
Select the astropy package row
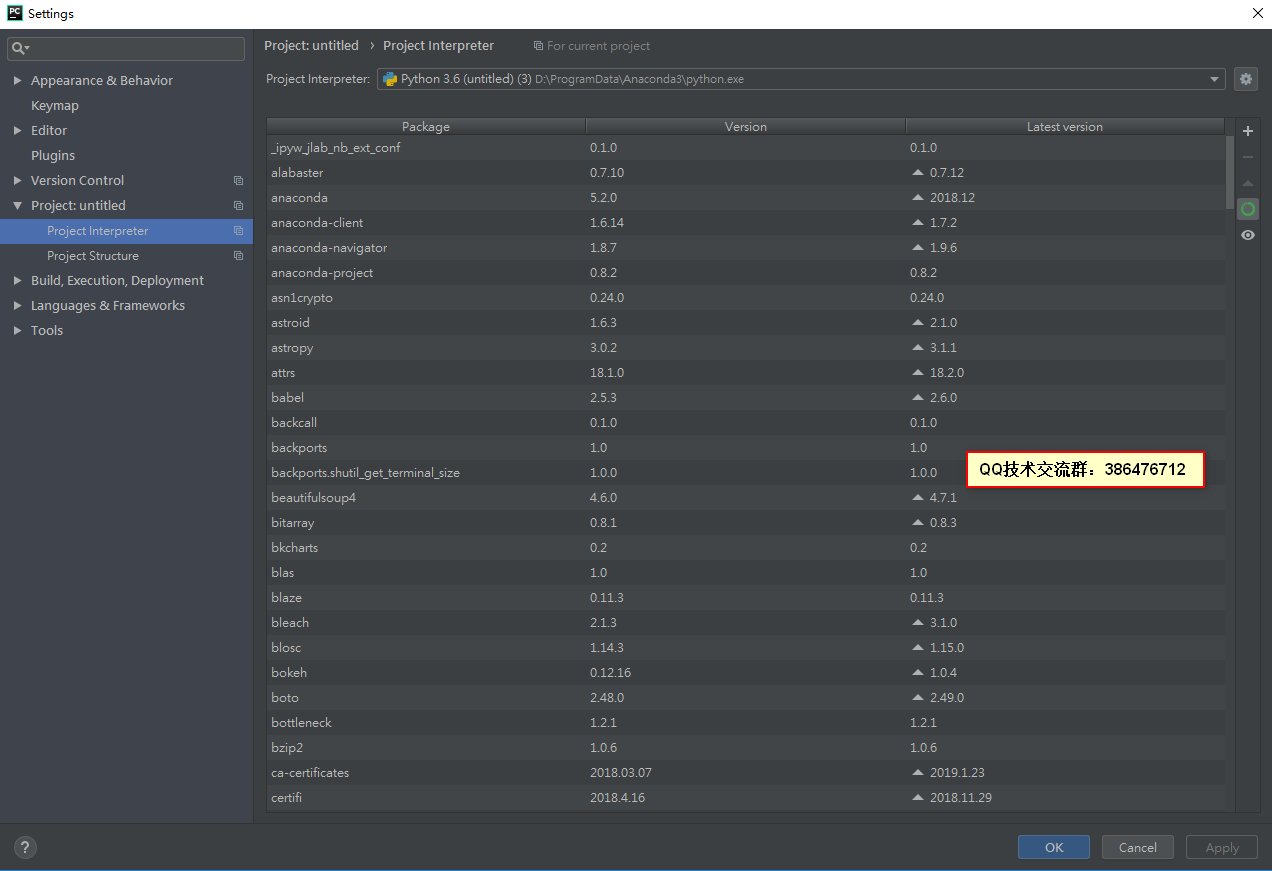[746, 347]
